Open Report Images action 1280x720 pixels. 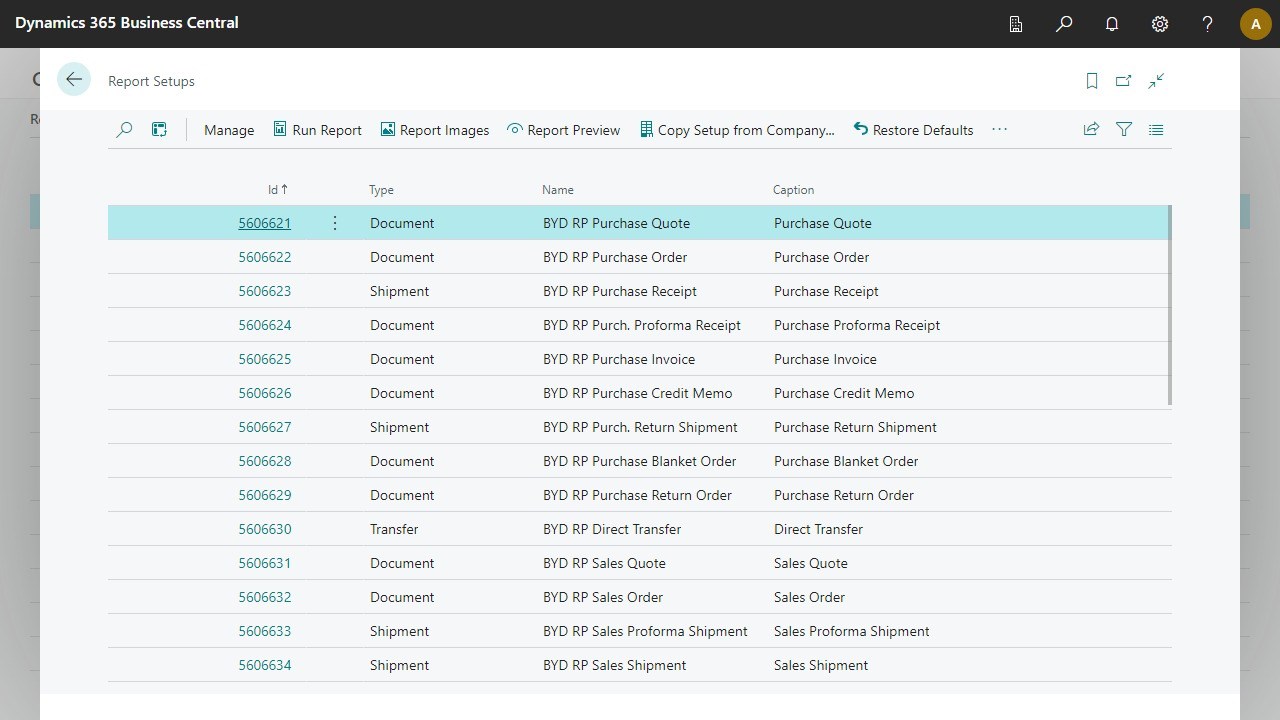point(434,130)
